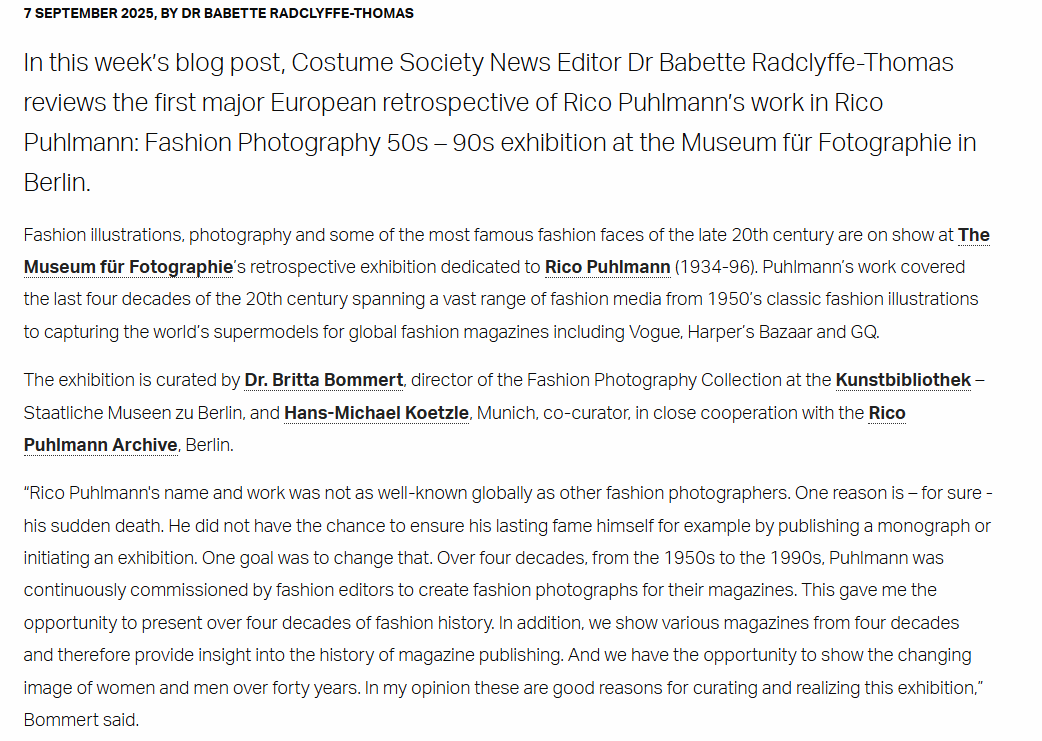The image size is (1042, 741).
Task: Open the Museum für Fotographie link
Action: point(128,267)
